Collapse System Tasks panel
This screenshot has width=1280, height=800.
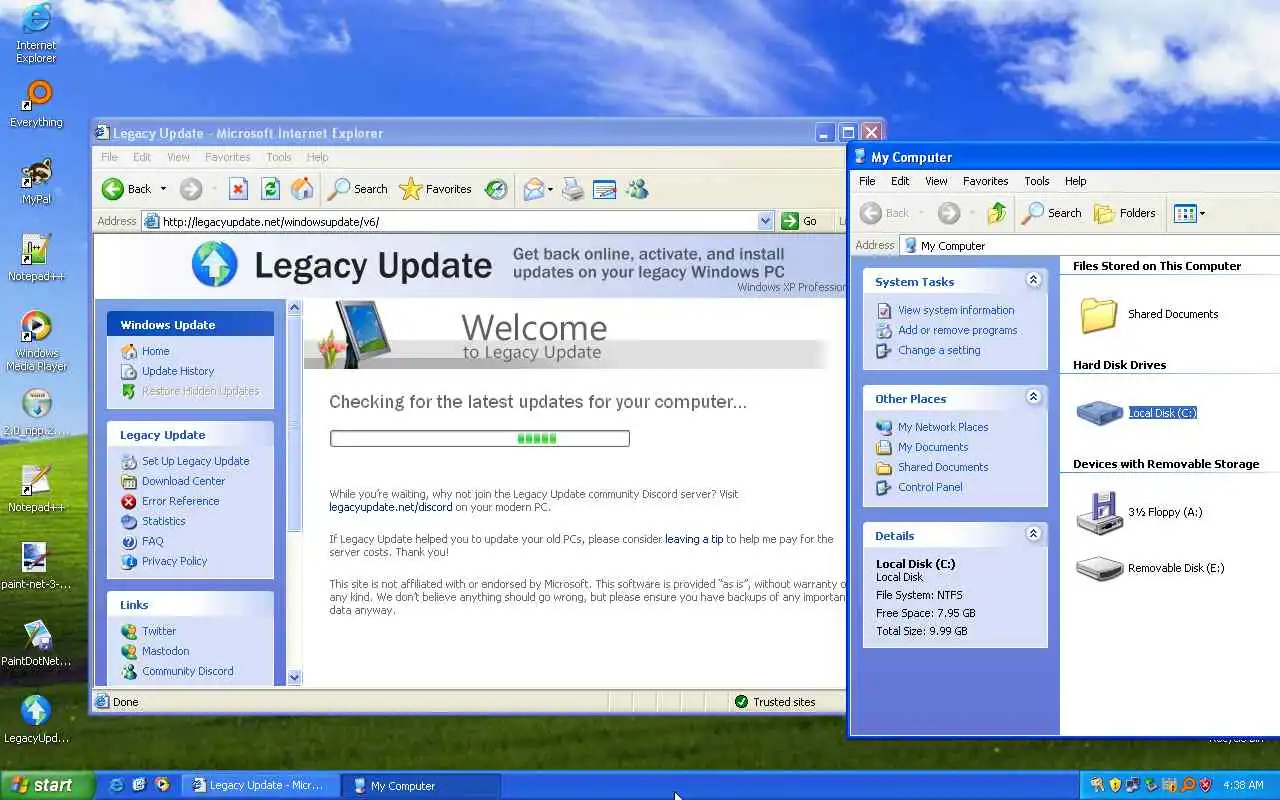tap(1033, 281)
